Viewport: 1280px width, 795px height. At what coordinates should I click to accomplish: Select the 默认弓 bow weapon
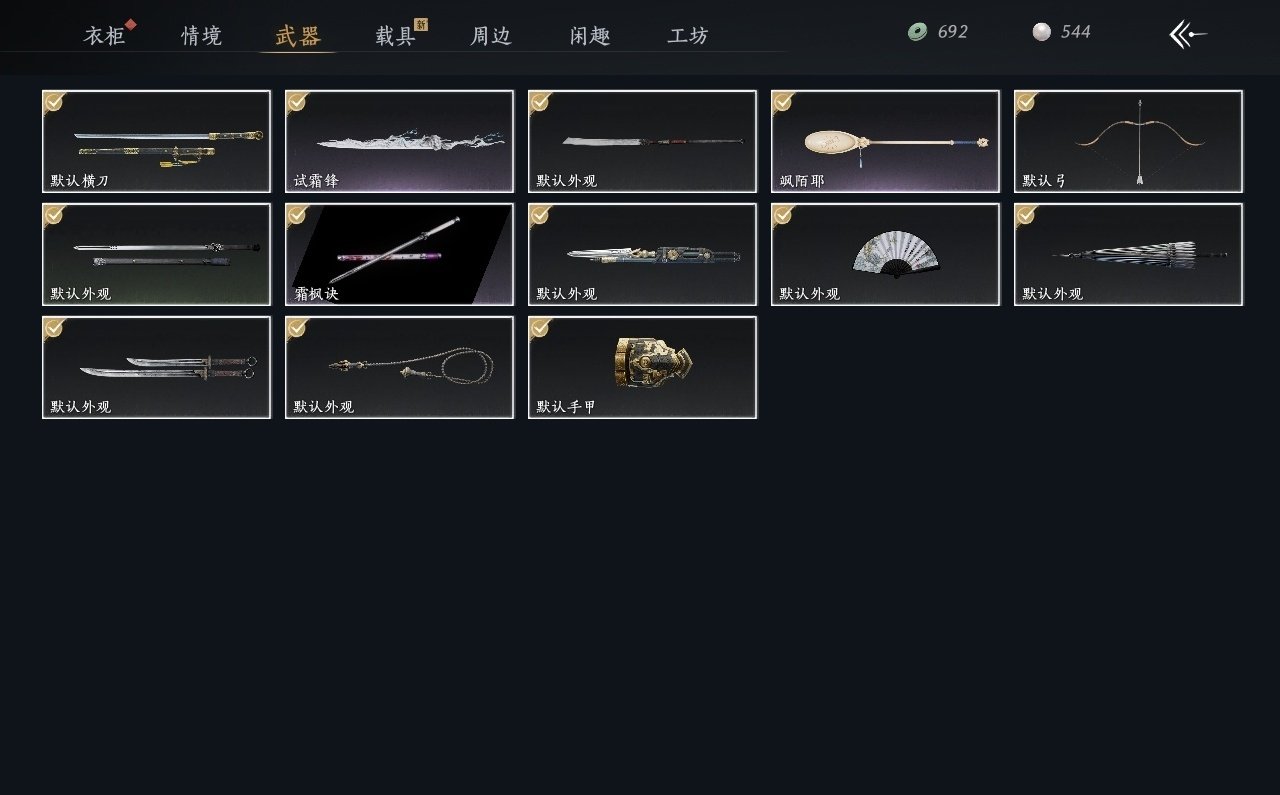point(1128,141)
